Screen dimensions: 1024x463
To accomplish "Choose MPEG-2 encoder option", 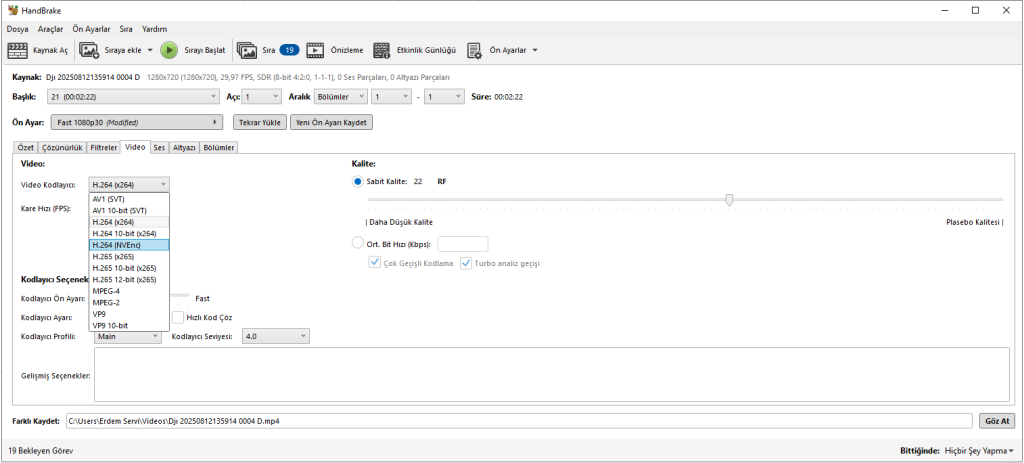I will [129, 302].
